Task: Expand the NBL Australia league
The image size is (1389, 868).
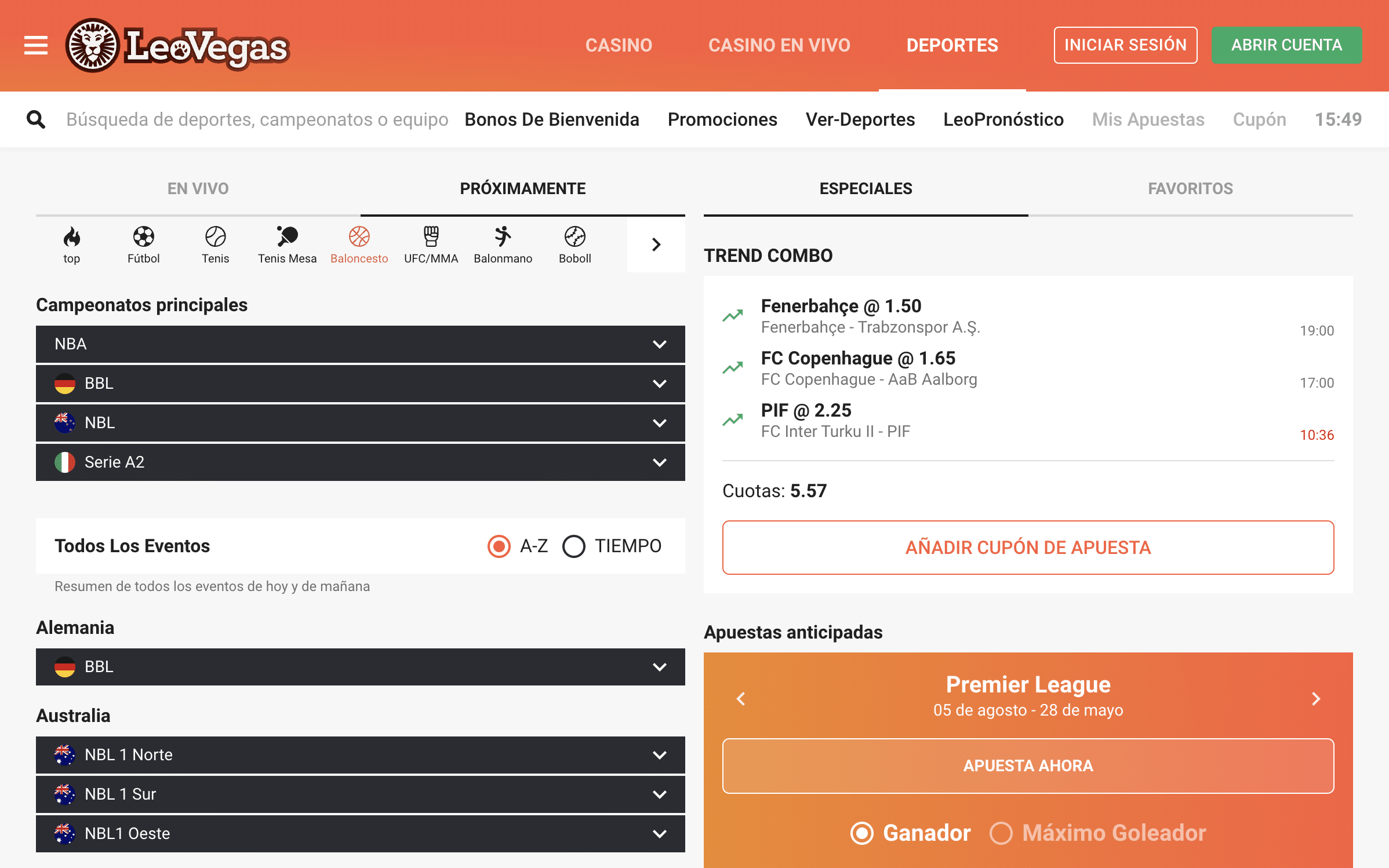Action: coord(360,421)
